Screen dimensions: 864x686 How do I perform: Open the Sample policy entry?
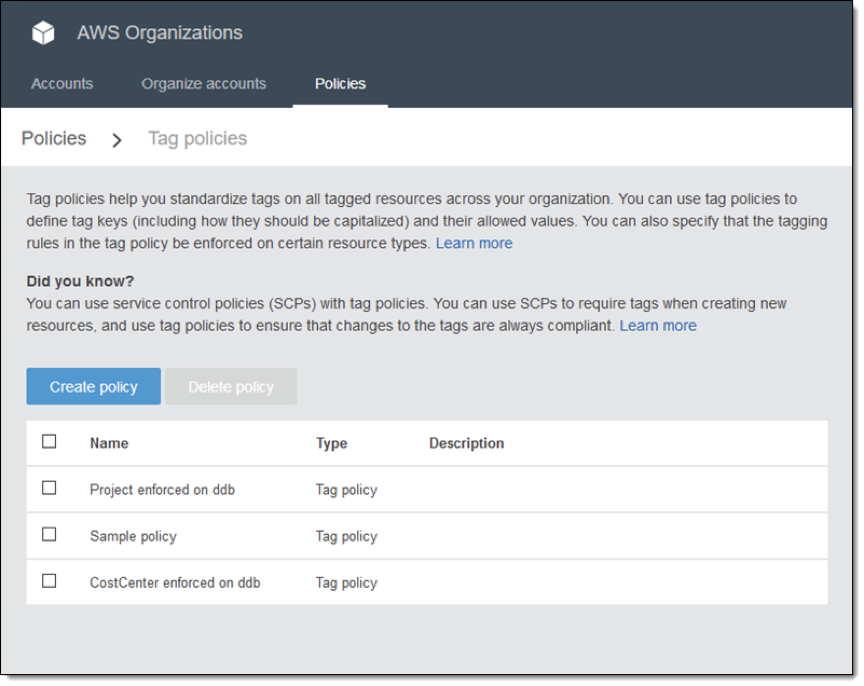[133, 536]
